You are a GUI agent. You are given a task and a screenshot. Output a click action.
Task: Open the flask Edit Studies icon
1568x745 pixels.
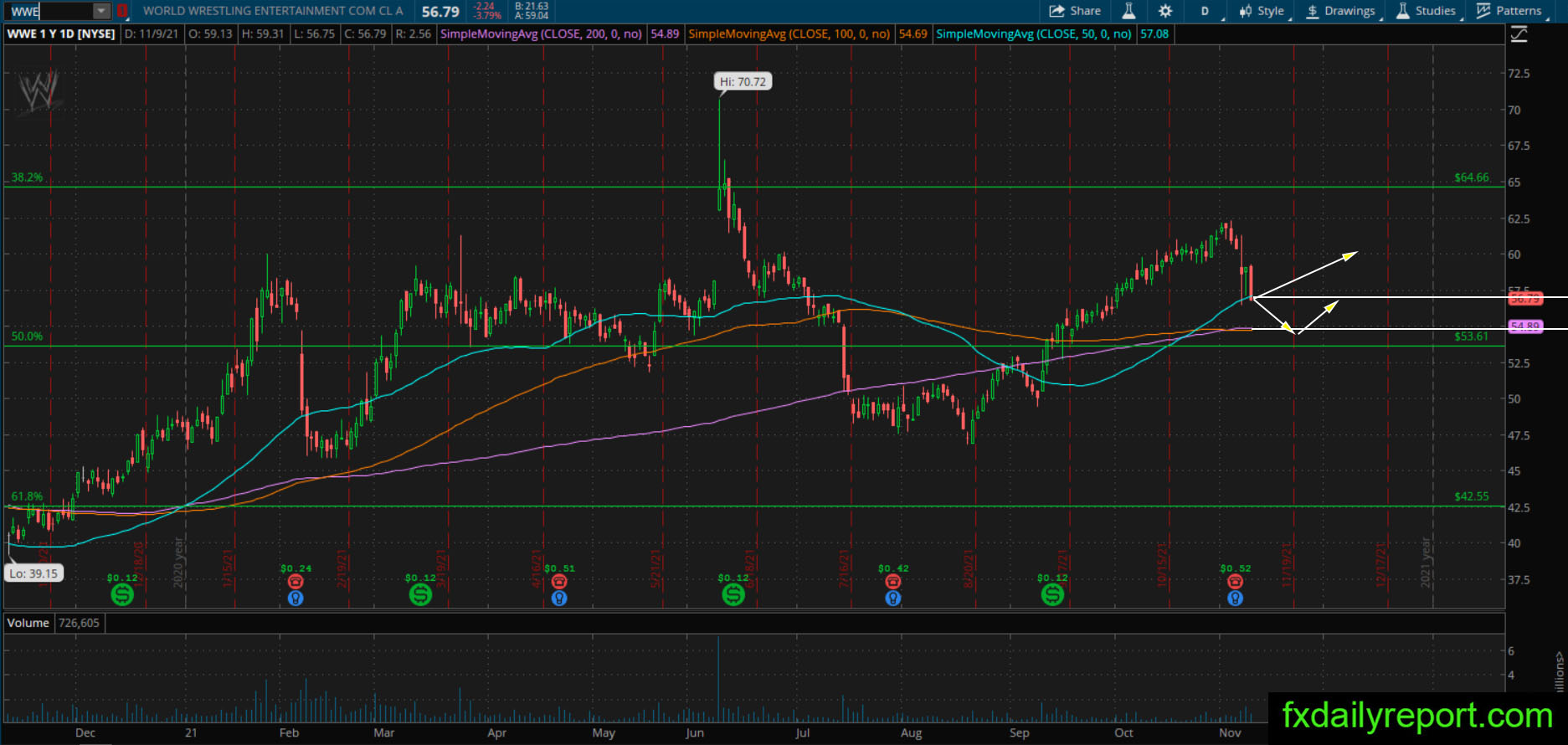coord(1128,11)
